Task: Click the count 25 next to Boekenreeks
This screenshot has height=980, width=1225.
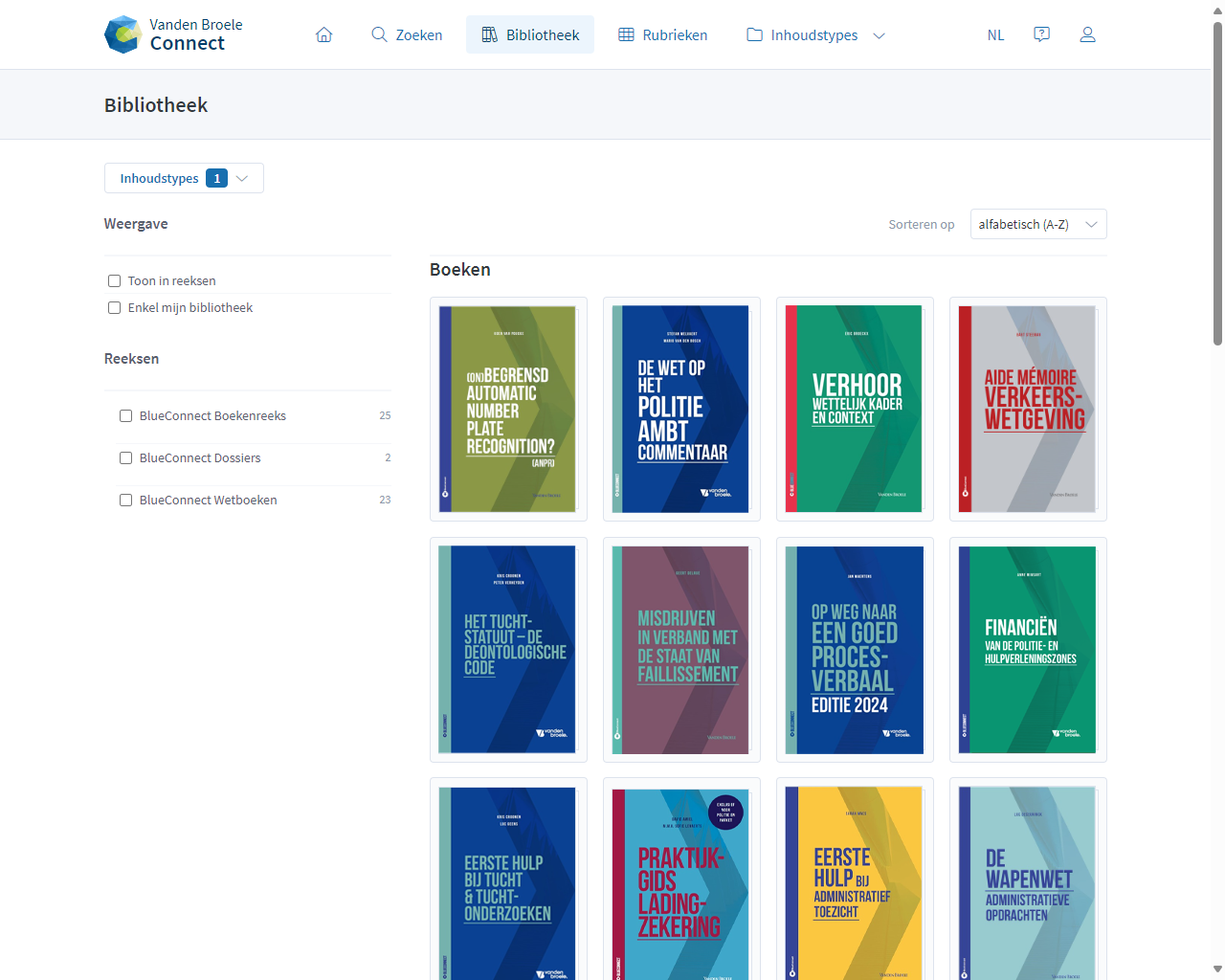Action: coord(385,415)
